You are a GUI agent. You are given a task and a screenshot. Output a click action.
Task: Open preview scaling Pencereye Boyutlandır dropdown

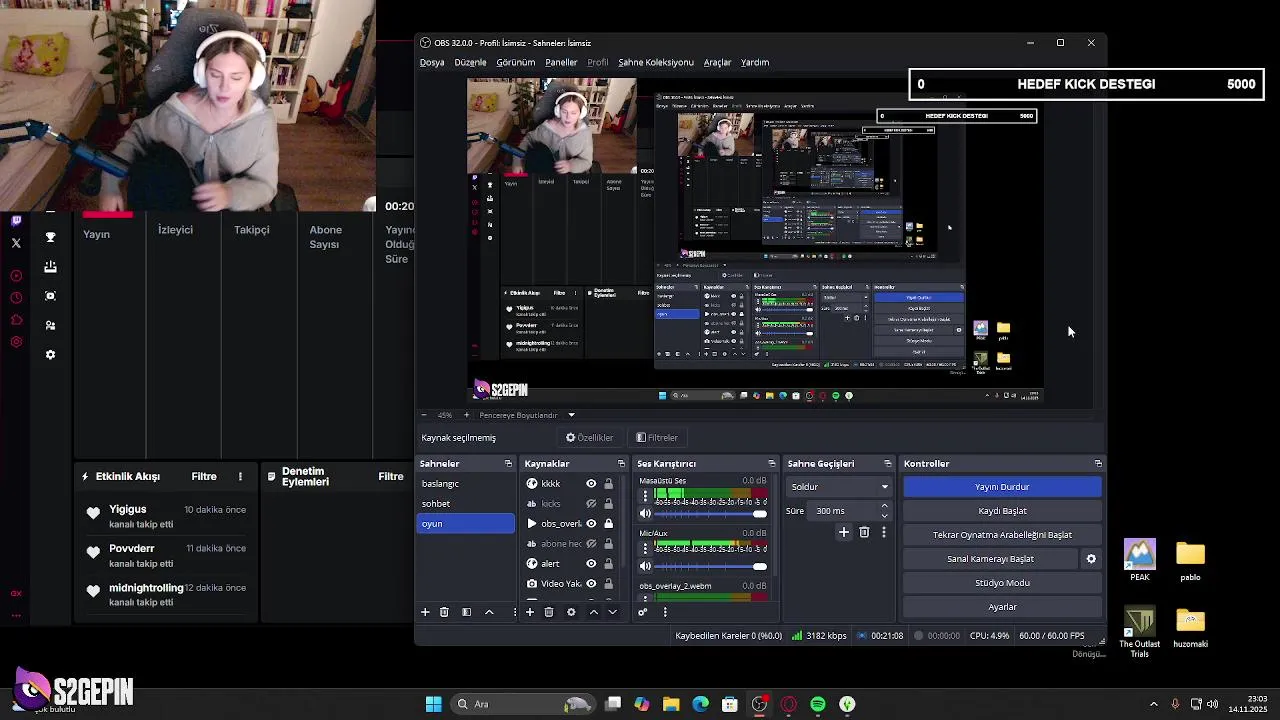(527, 415)
